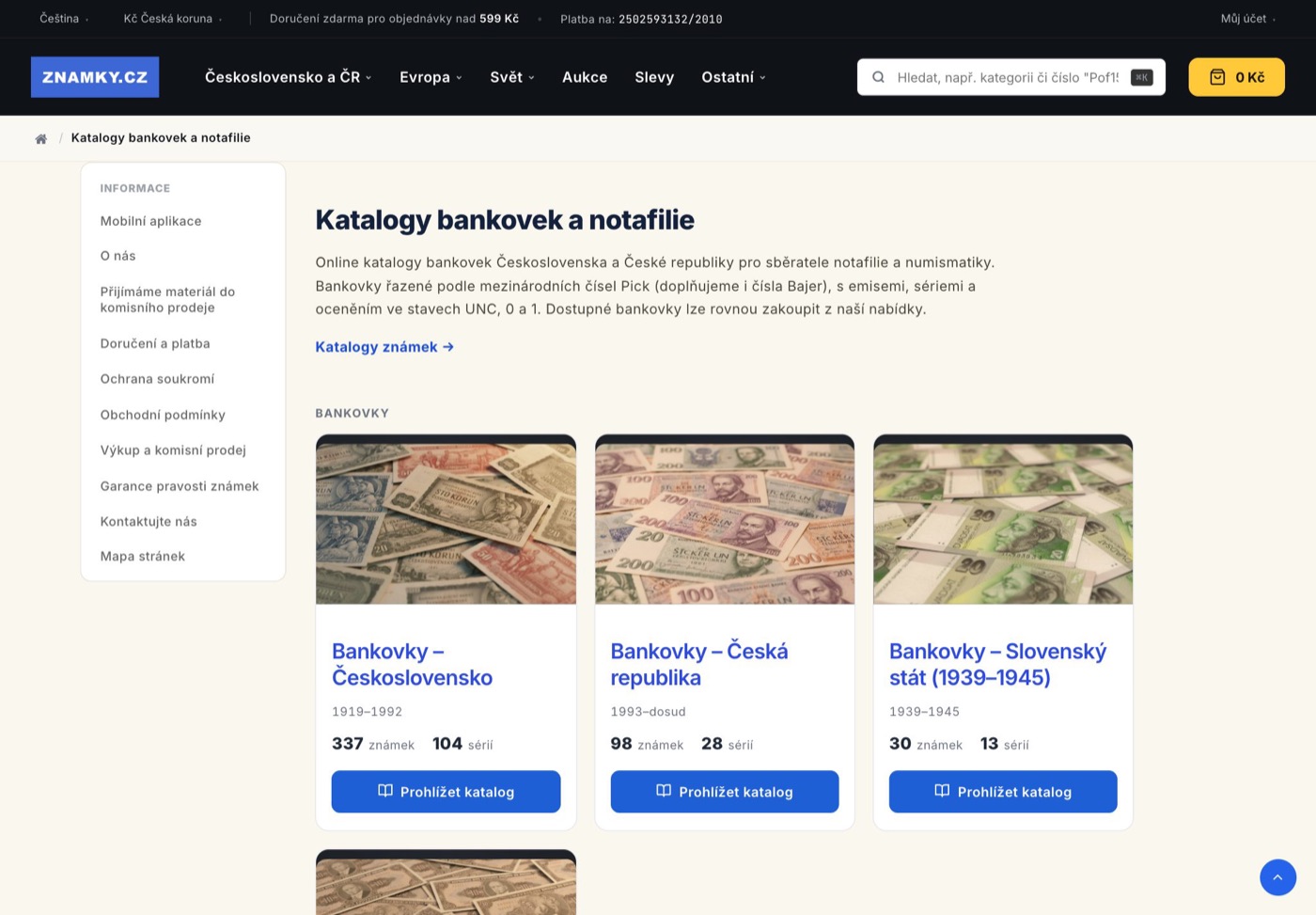Open Ochrana soukromí in the sidebar
Image resolution: width=1316 pixels, height=915 pixels.
tap(157, 379)
